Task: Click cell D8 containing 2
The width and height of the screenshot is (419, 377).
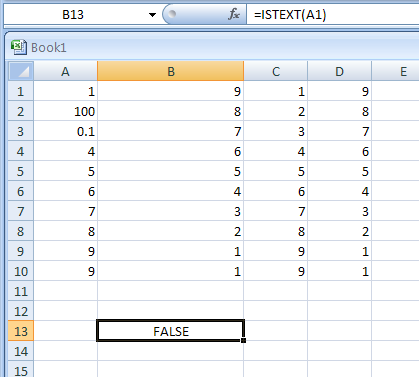Action: (x=339, y=231)
